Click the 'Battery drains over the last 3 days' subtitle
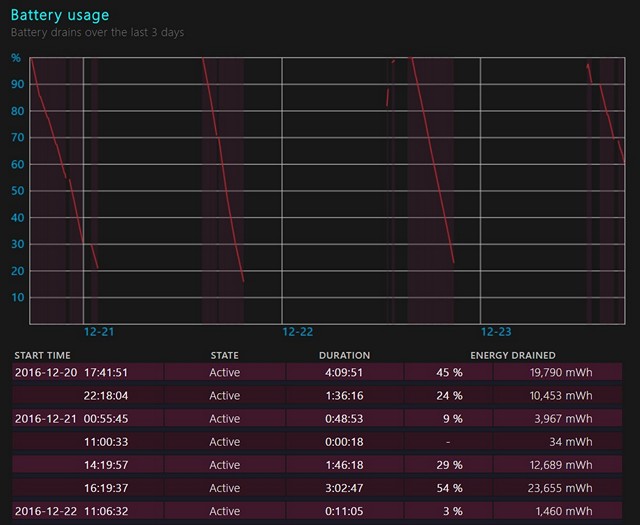640x525 pixels. click(97, 32)
